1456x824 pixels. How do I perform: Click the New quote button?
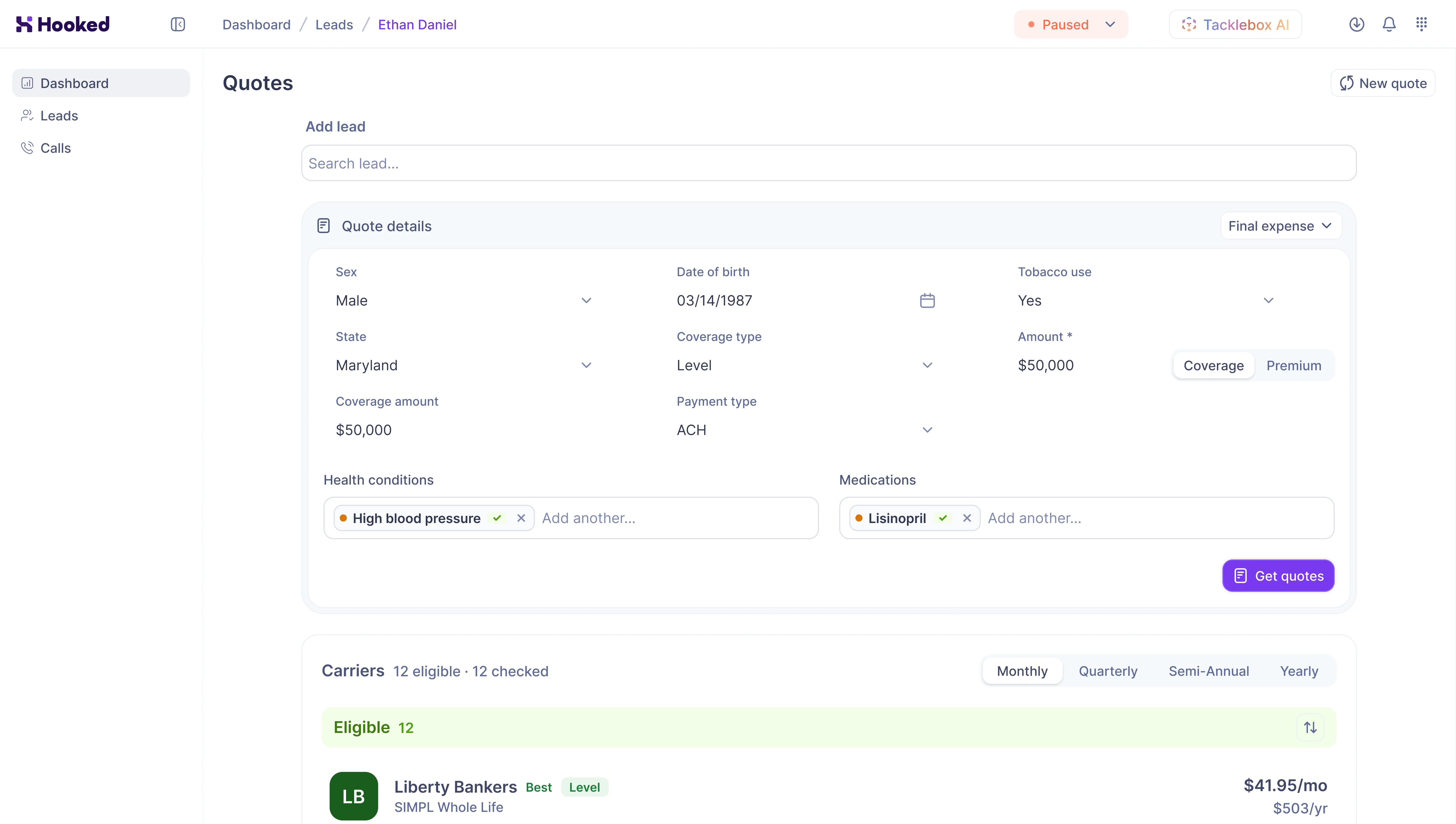click(x=1382, y=83)
